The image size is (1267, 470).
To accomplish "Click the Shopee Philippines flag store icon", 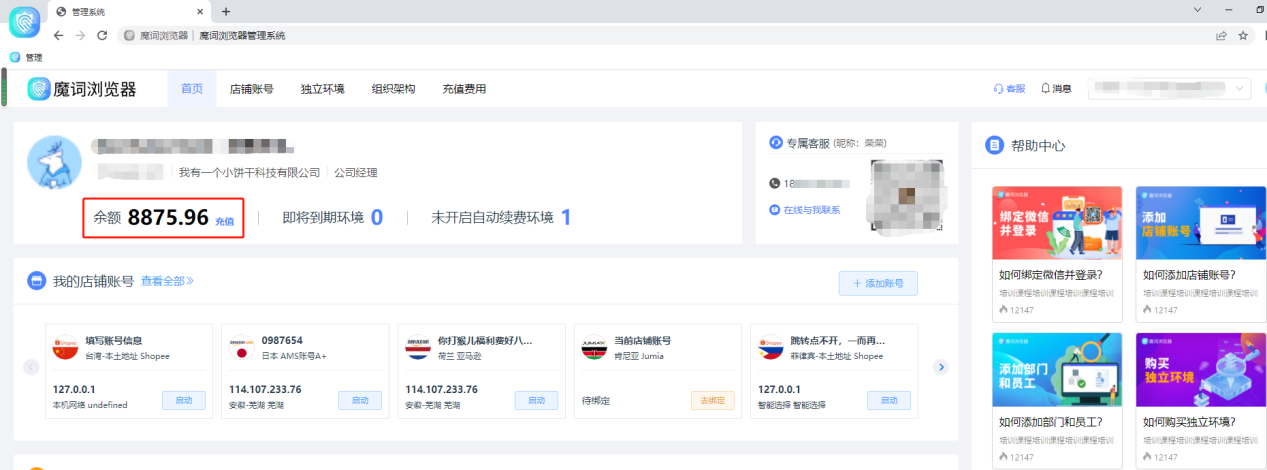I will pyautogui.click(x=770, y=347).
